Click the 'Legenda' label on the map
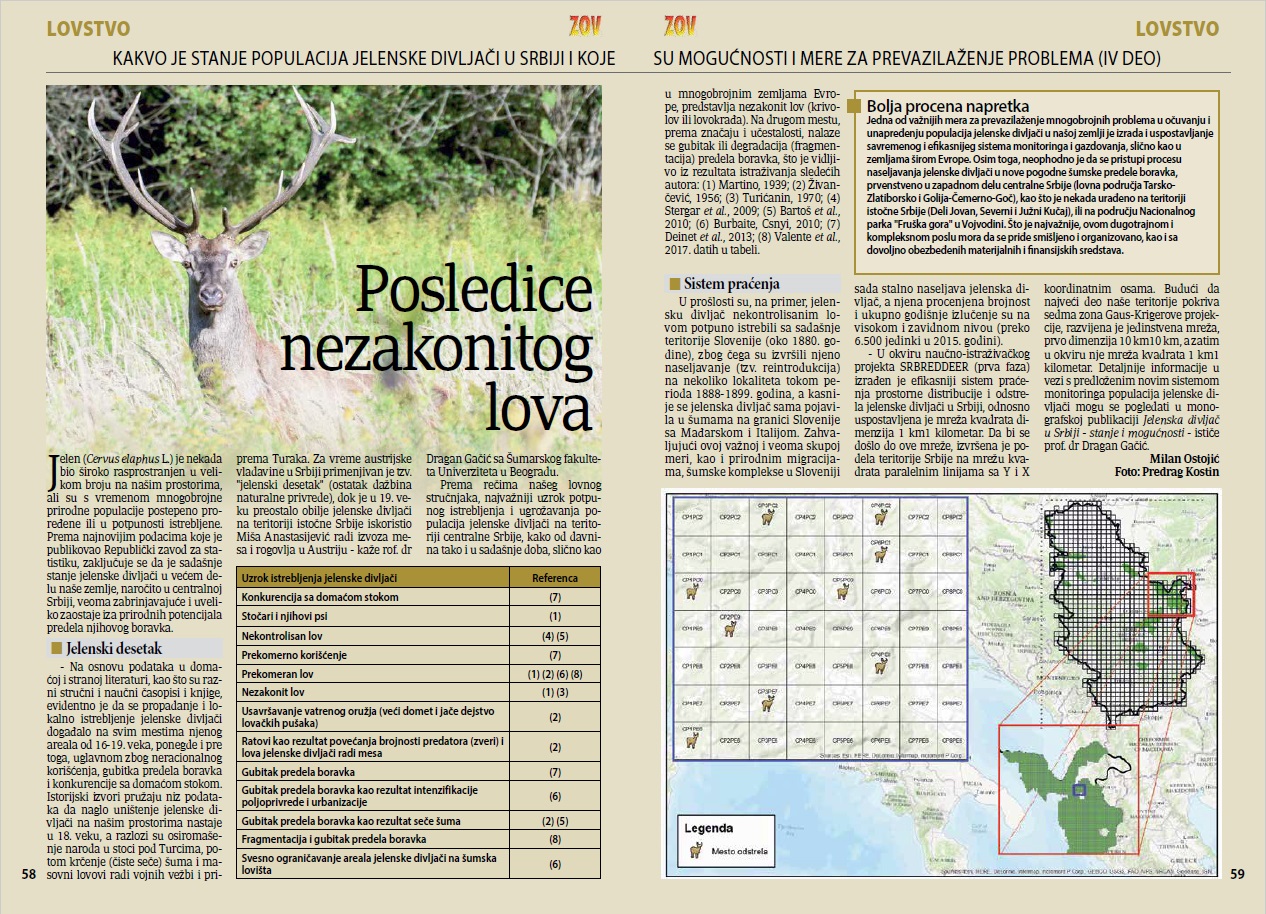 click(709, 828)
